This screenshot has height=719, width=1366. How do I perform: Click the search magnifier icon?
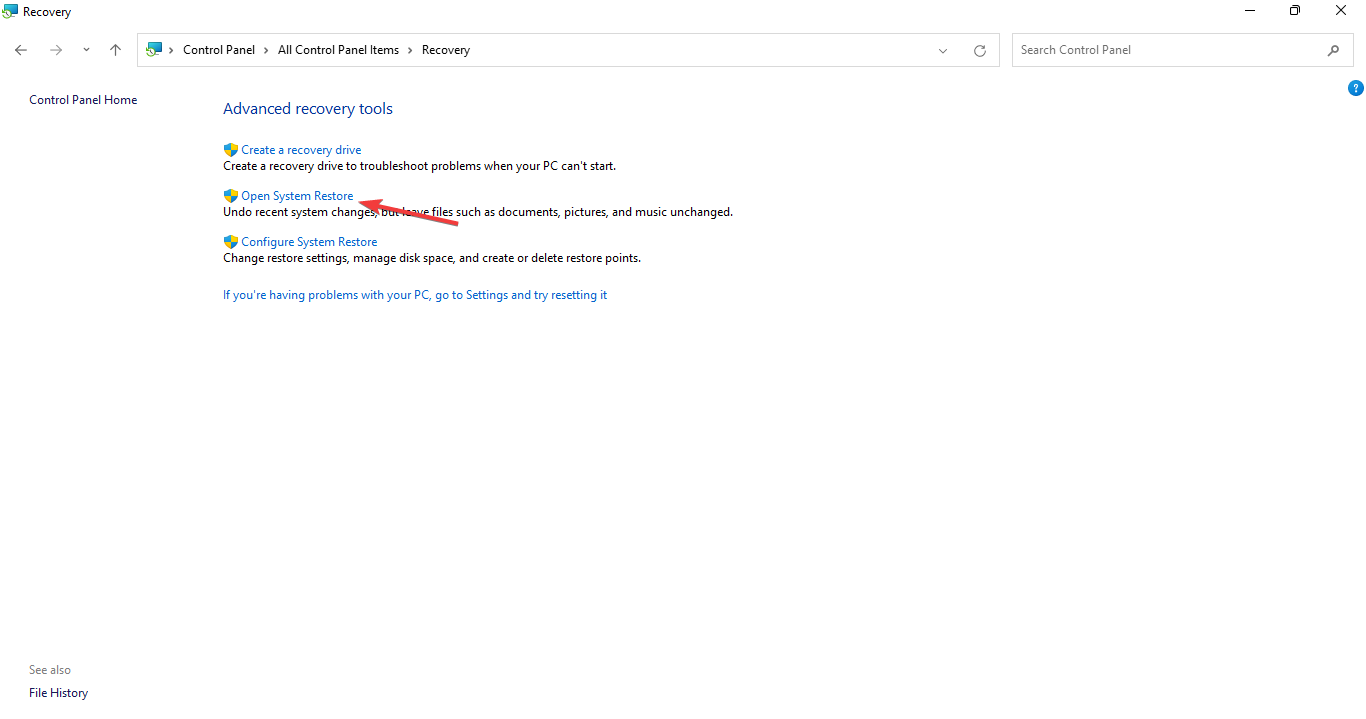[x=1333, y=50]
